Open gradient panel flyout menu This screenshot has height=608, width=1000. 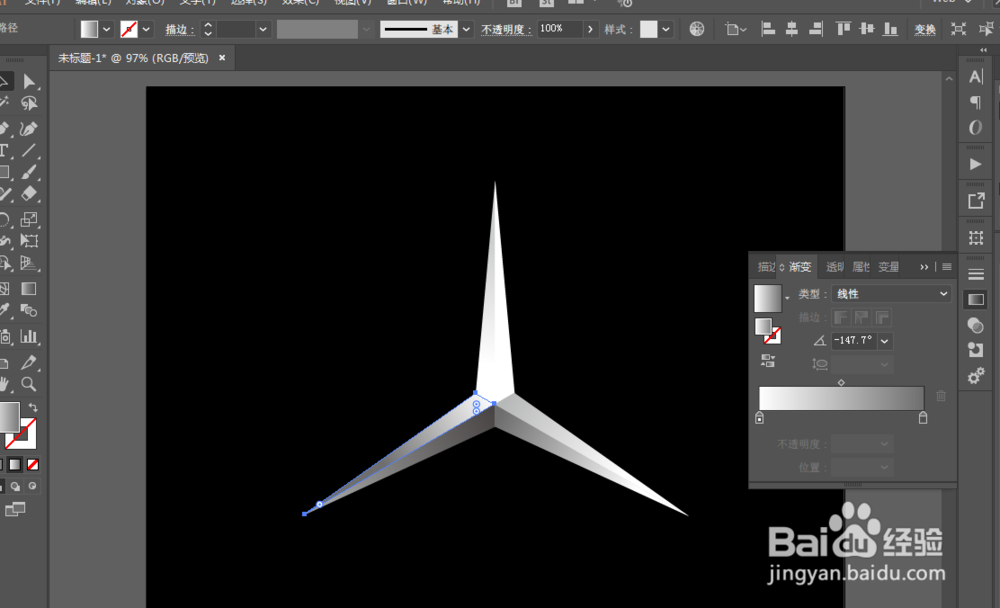click(947, 267)
